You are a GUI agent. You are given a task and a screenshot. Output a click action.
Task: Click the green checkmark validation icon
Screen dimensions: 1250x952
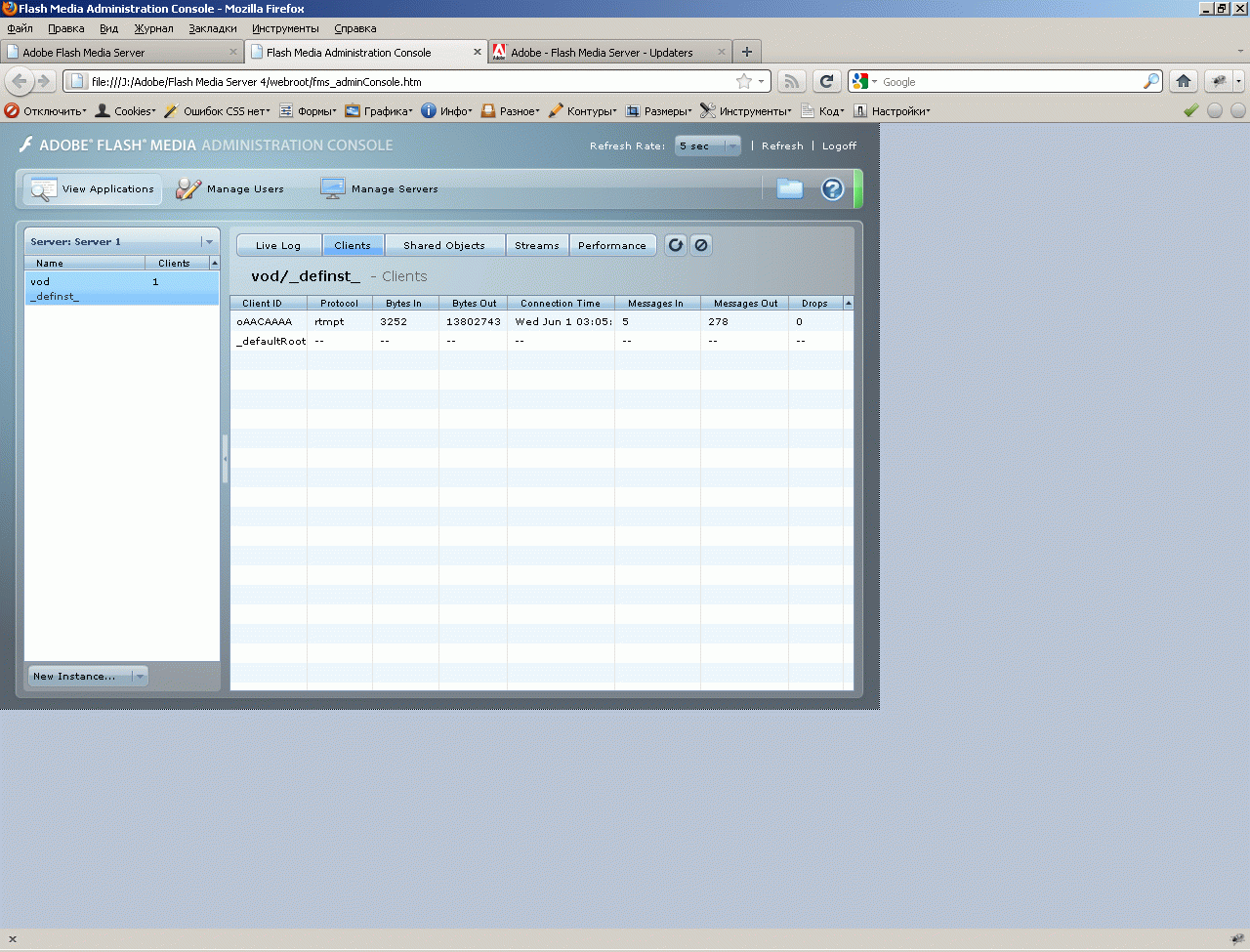[1191, 110]
